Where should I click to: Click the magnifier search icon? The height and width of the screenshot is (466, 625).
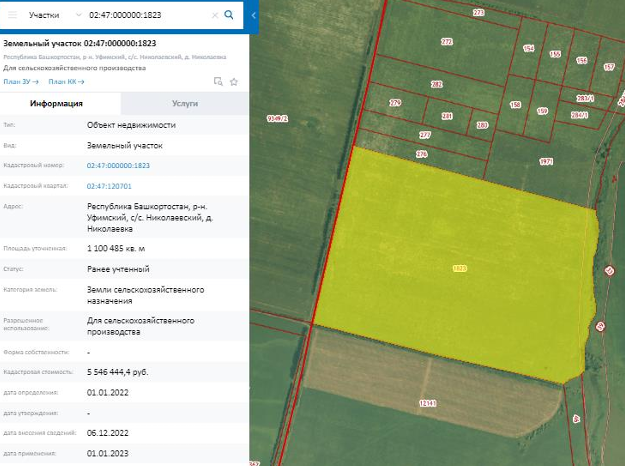click(x=229, y=15)
